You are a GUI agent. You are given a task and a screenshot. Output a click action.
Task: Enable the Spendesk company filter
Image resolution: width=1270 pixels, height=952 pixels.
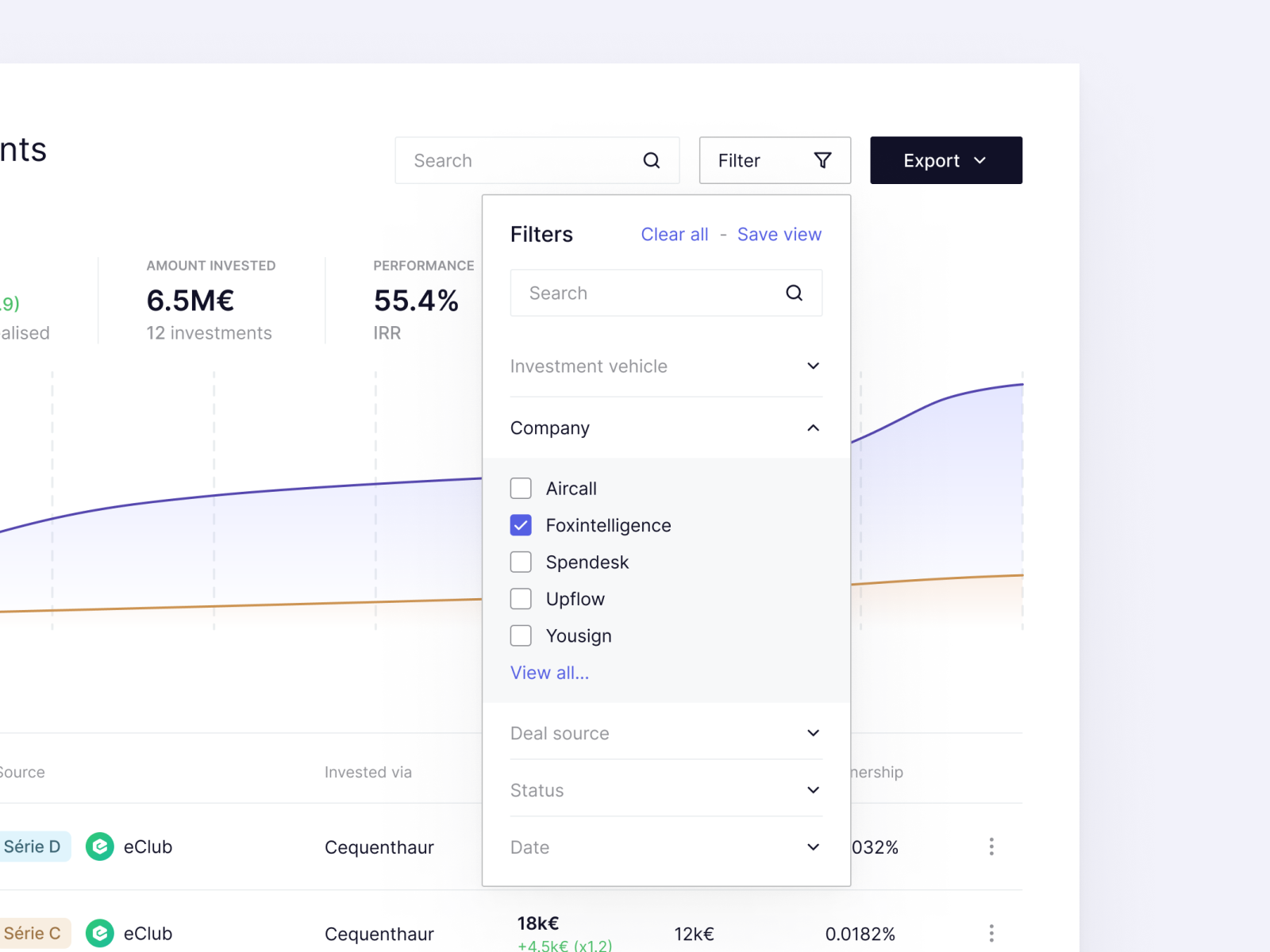521,562
